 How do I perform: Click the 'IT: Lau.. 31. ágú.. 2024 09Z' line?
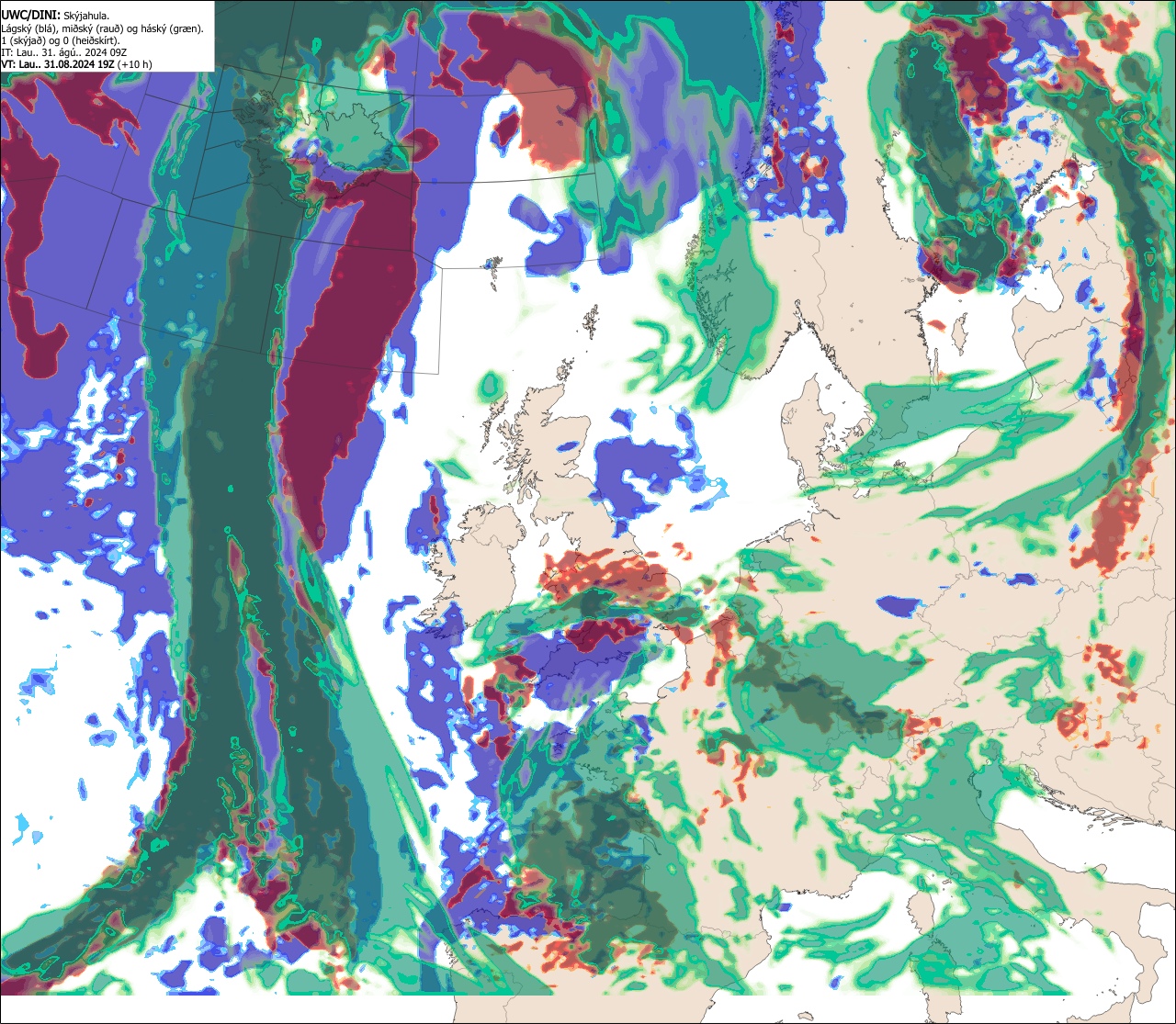tap(63, 52)
